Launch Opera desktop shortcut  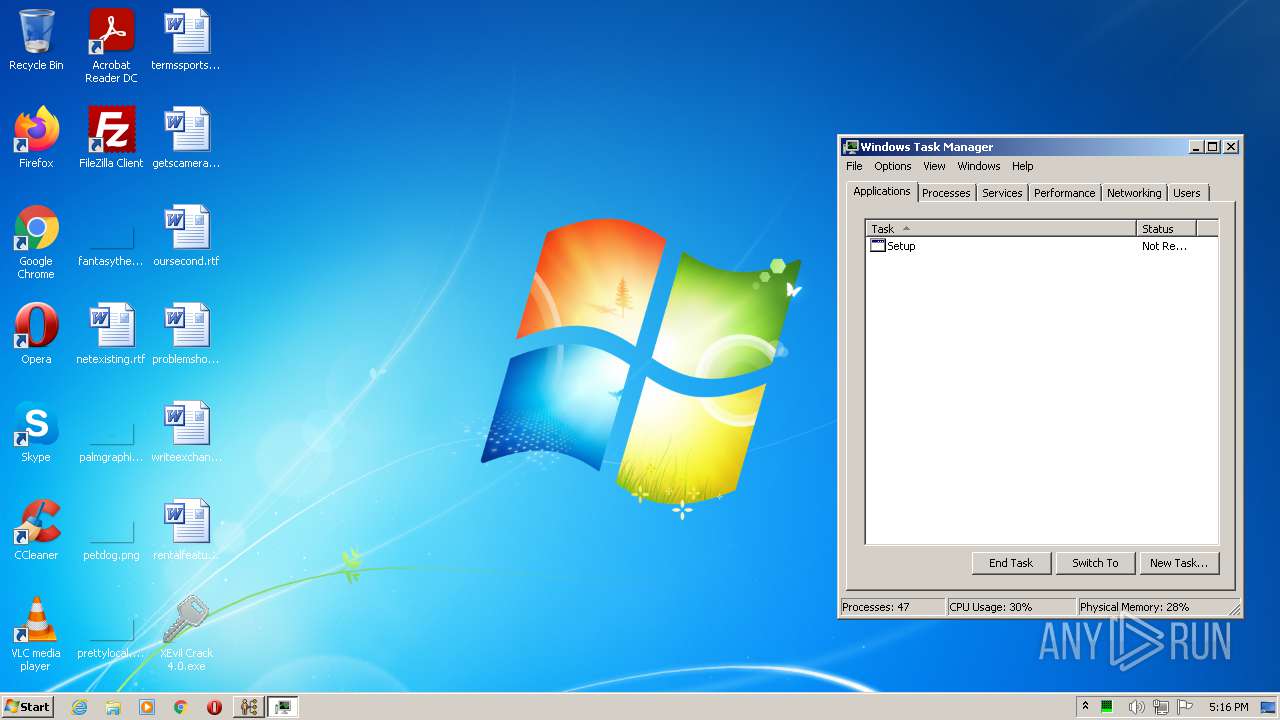36,334
